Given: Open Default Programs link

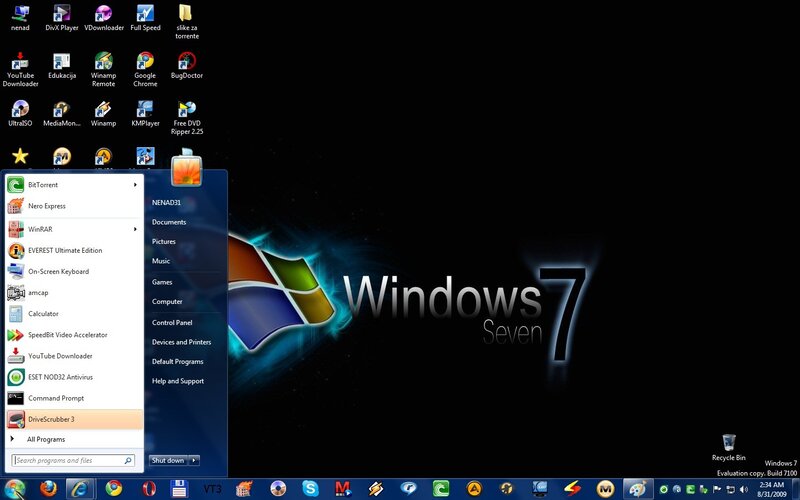Looking at the screenshot, I should pyautogui.click(x=178, y=361).
